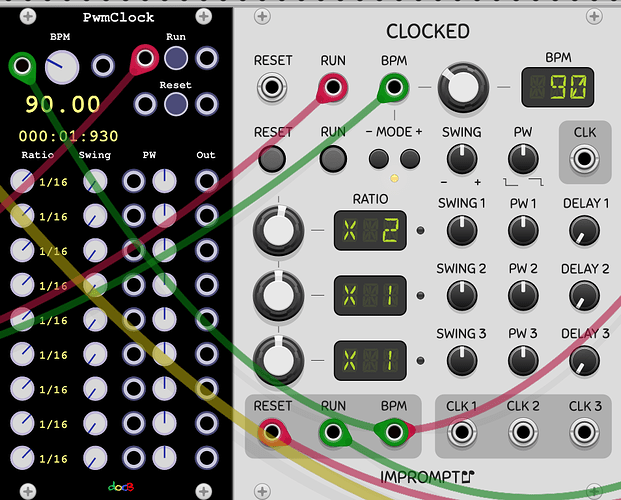The width and height of the screenshot is (621, 500).
Task: Click Clocked top BPM input jack
Action: point(394,87)
